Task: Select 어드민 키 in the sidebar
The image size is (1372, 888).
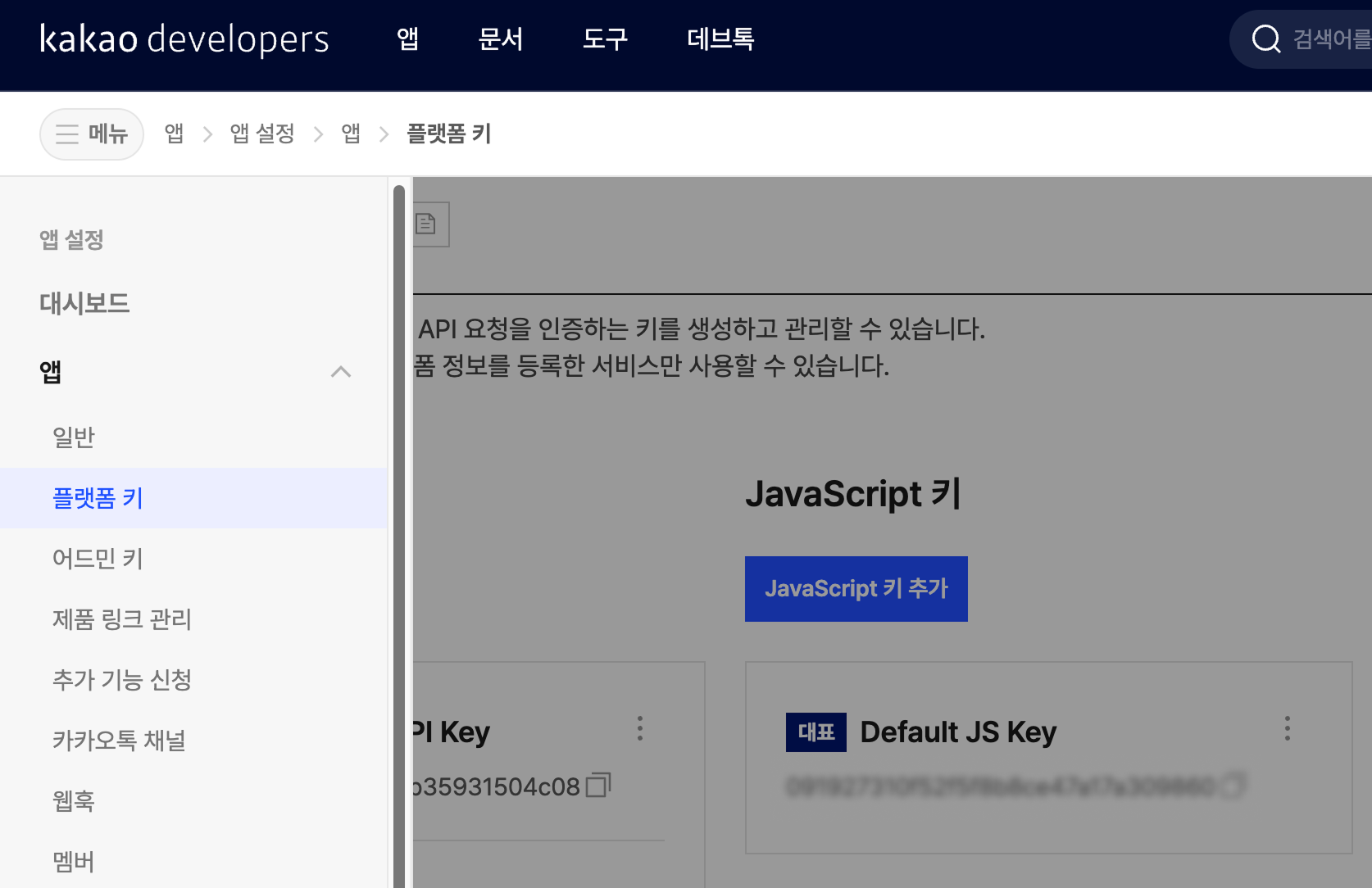Action: [98, 559]
